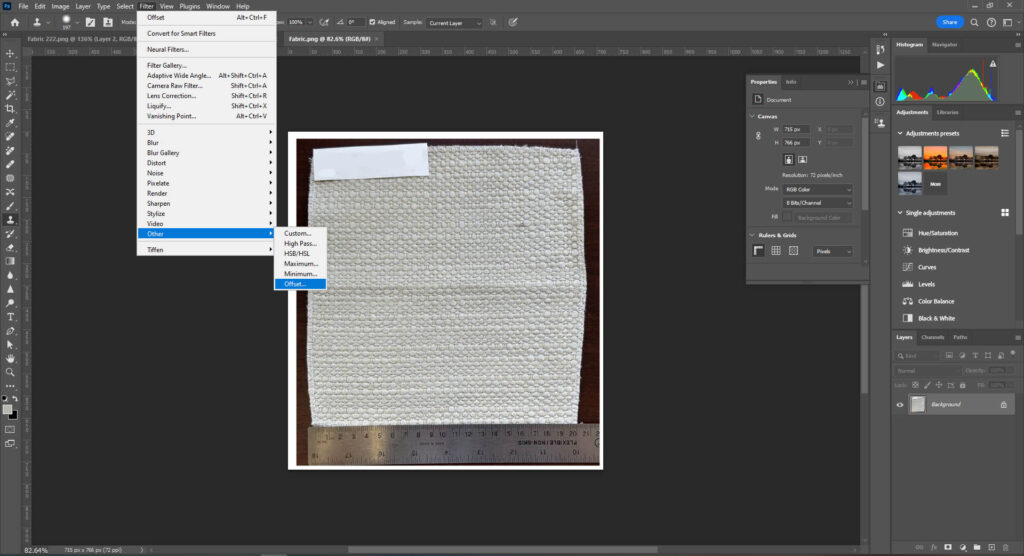
Task: Select the Move tool in the toolbar
Action: tap(10, 53)
